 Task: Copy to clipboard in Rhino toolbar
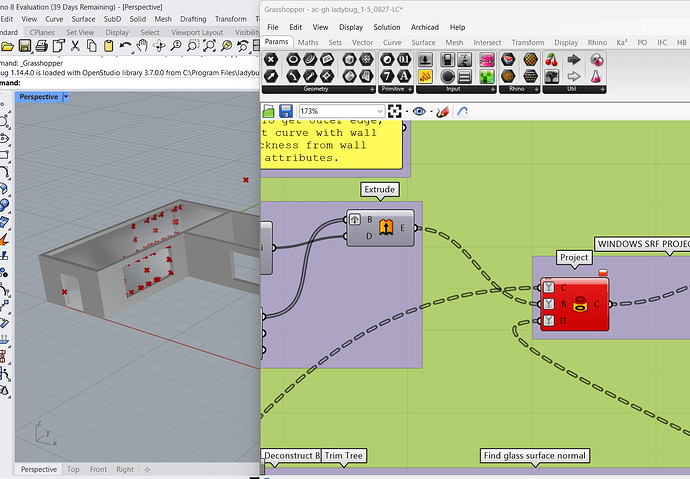(x=92, y=46)
